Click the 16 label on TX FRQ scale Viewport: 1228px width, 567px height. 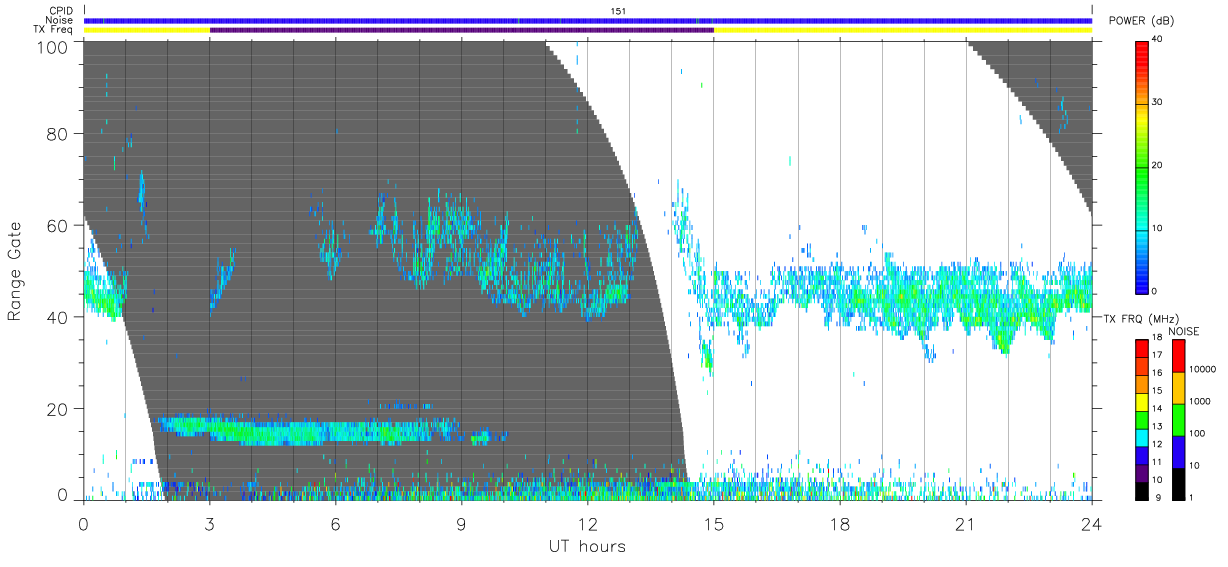[1158, 374]
